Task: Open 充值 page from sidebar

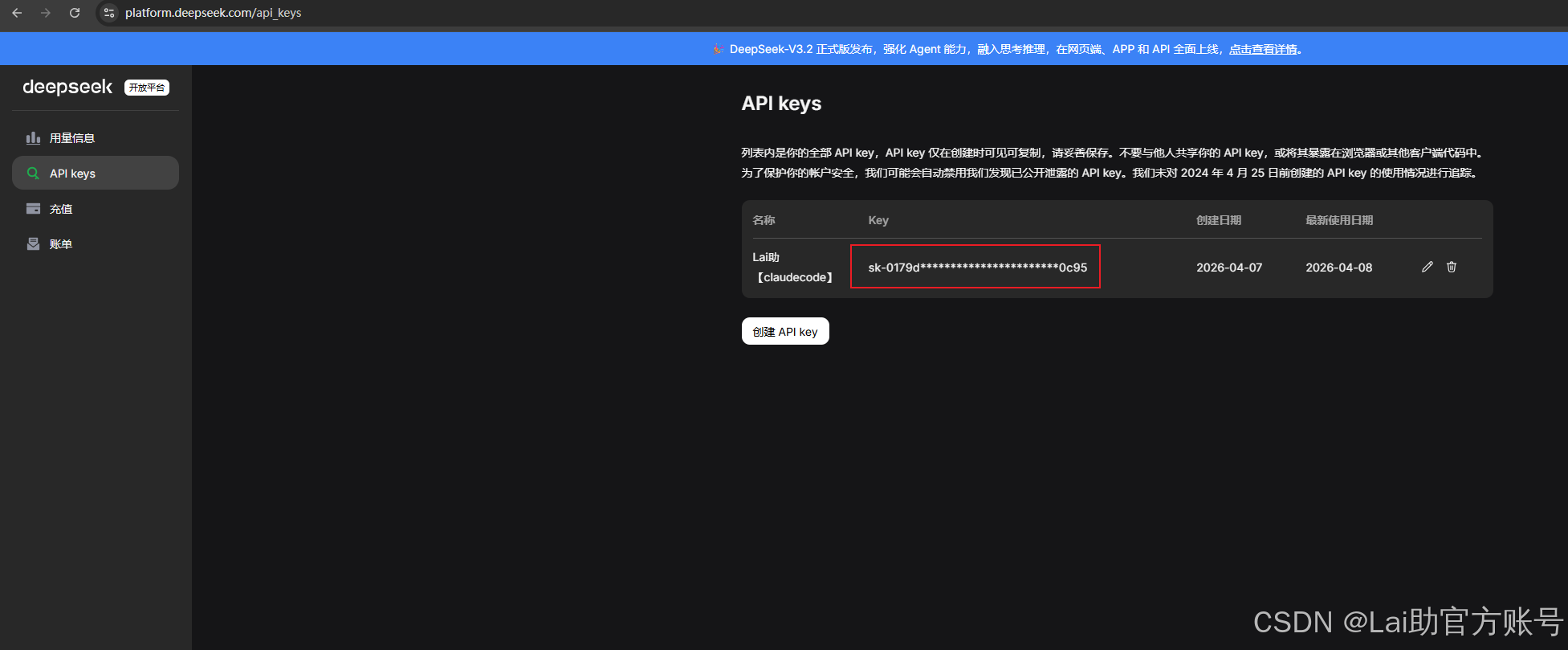Action: pos(96,209)
